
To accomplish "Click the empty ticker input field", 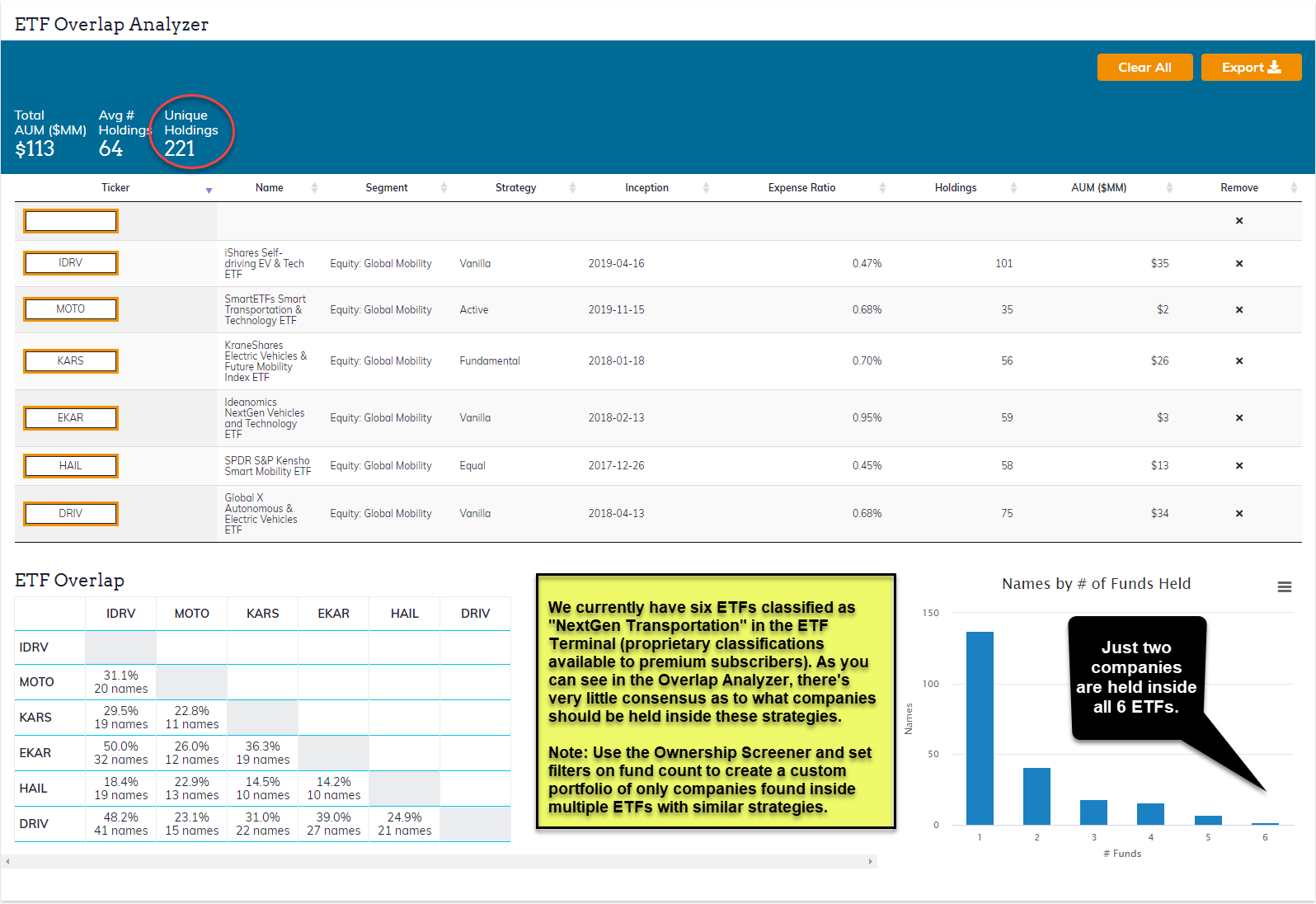I will pos(71,221).
